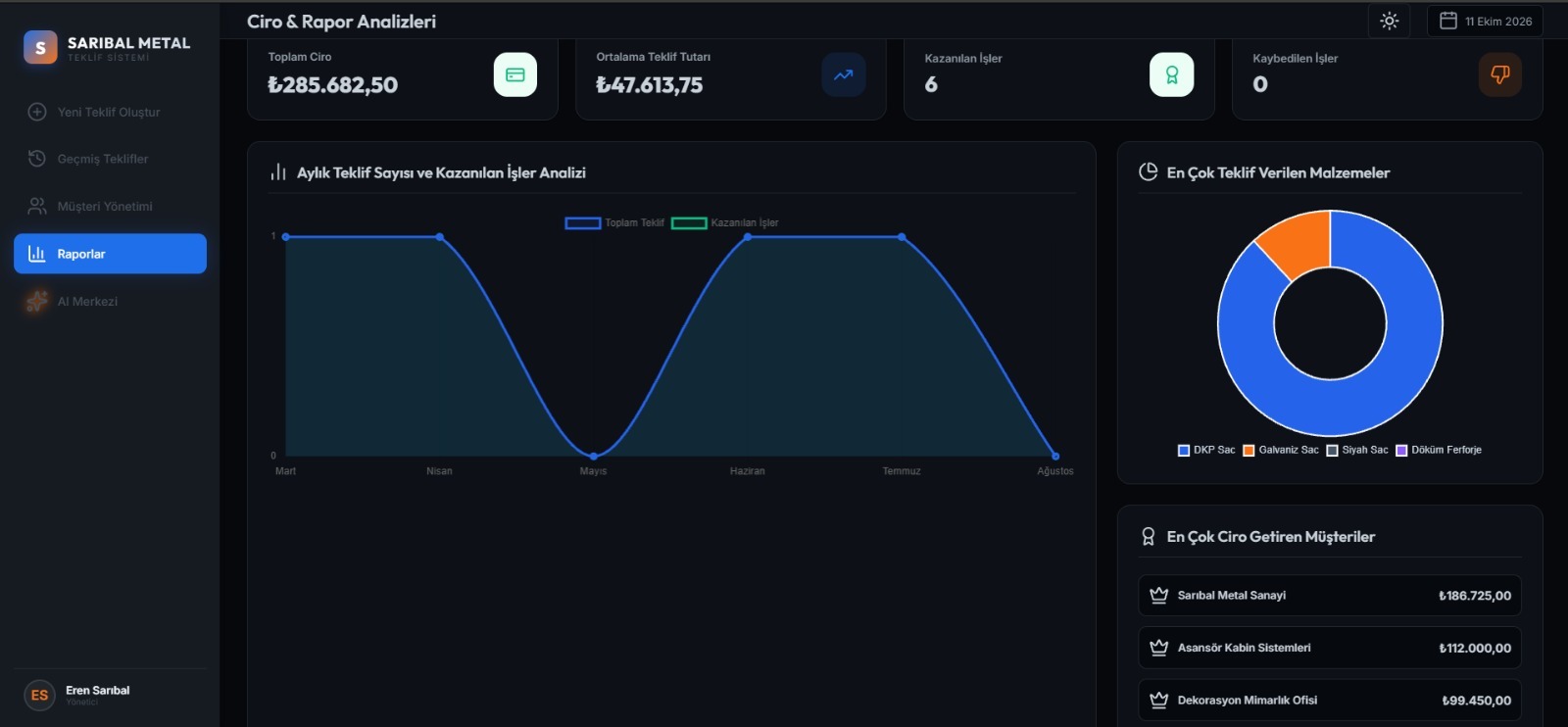The height and width of the screenshot is (727, 1568).
Task: Click the crown icon for Dekorasyon Mimarlık Ofisi
Action: 1159,700
